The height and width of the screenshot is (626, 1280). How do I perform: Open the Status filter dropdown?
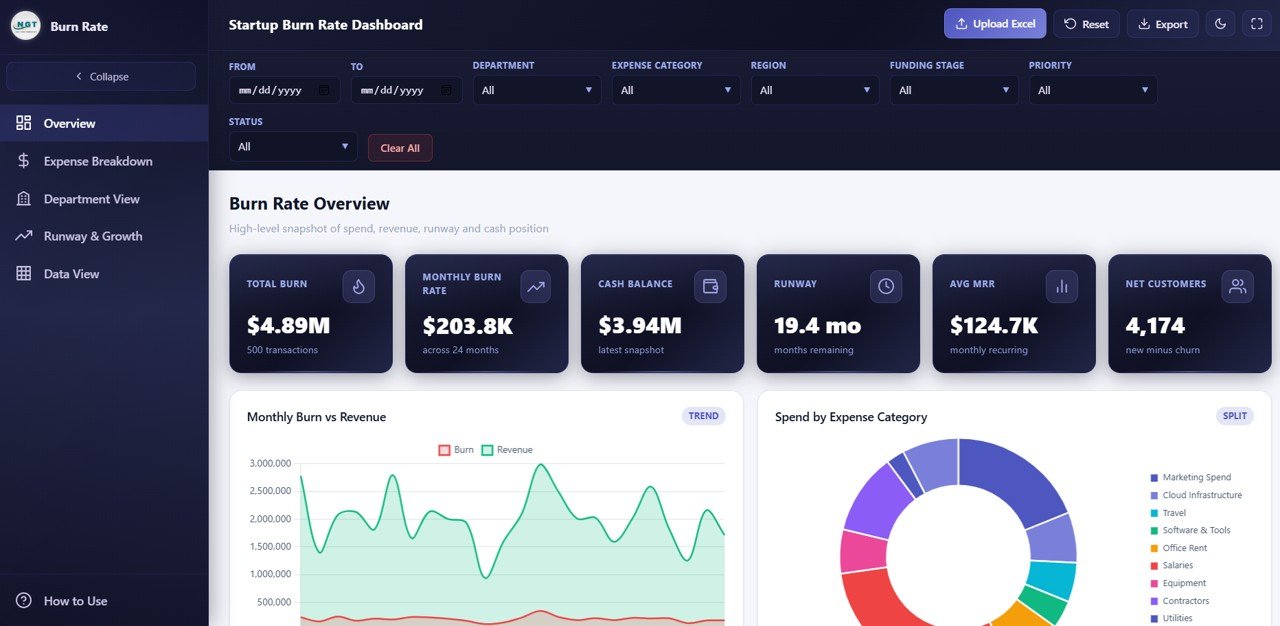[292, 146]
